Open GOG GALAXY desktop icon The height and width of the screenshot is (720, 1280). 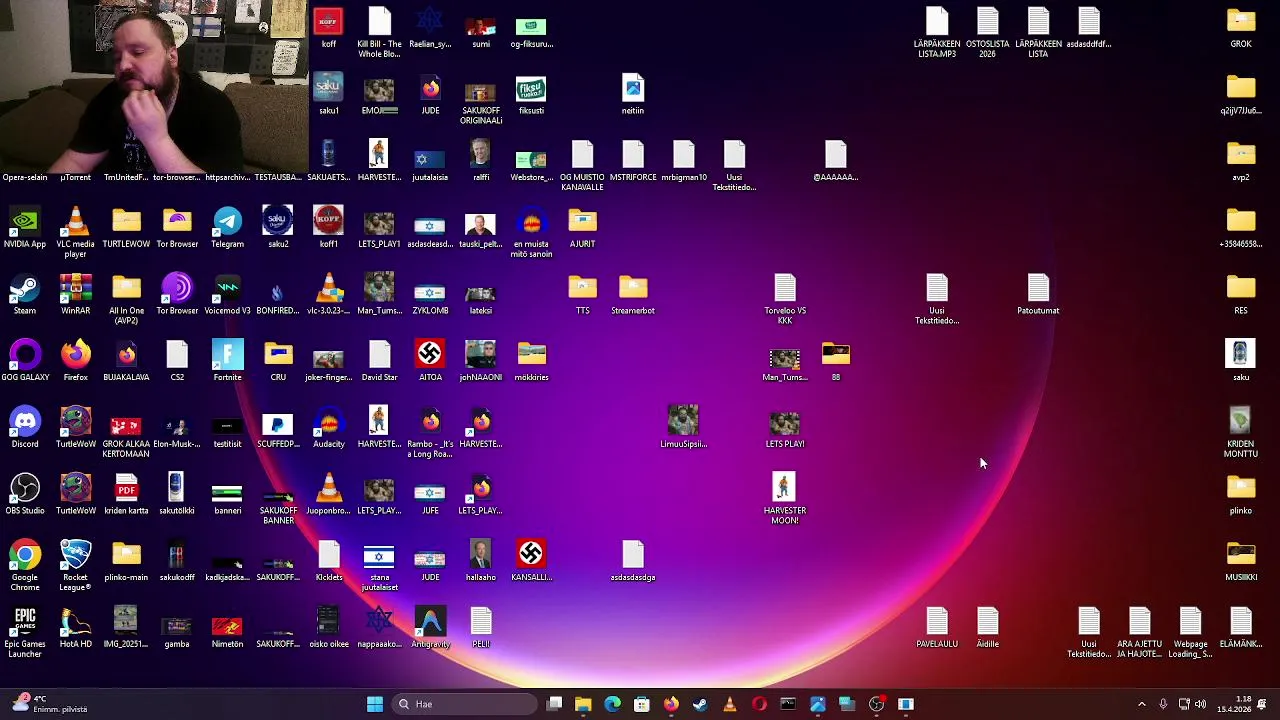(x=25, y=361)
